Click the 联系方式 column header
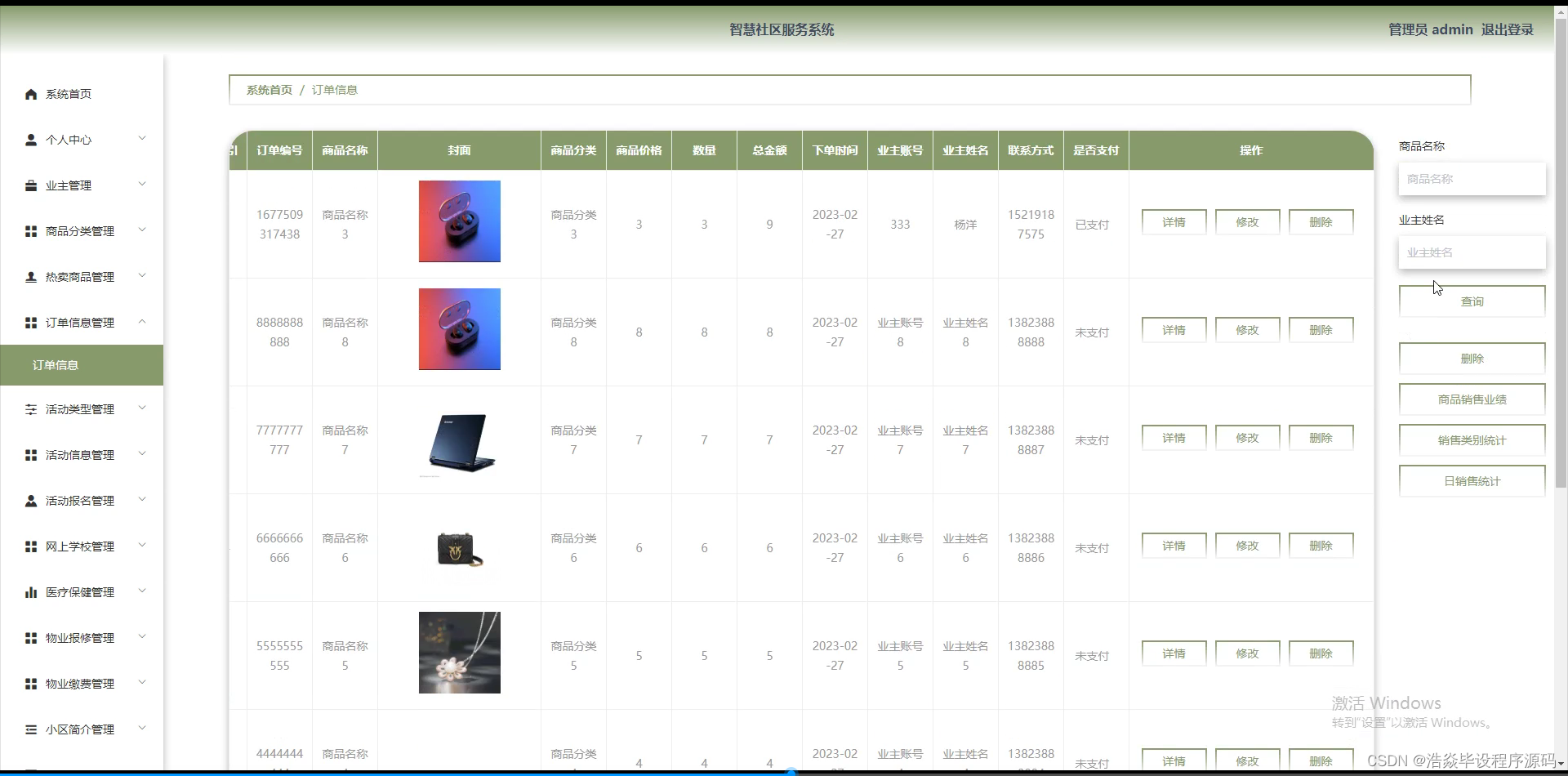Image resolution: width=1568 pixels, height=776 pixels. coord(1031,150)
